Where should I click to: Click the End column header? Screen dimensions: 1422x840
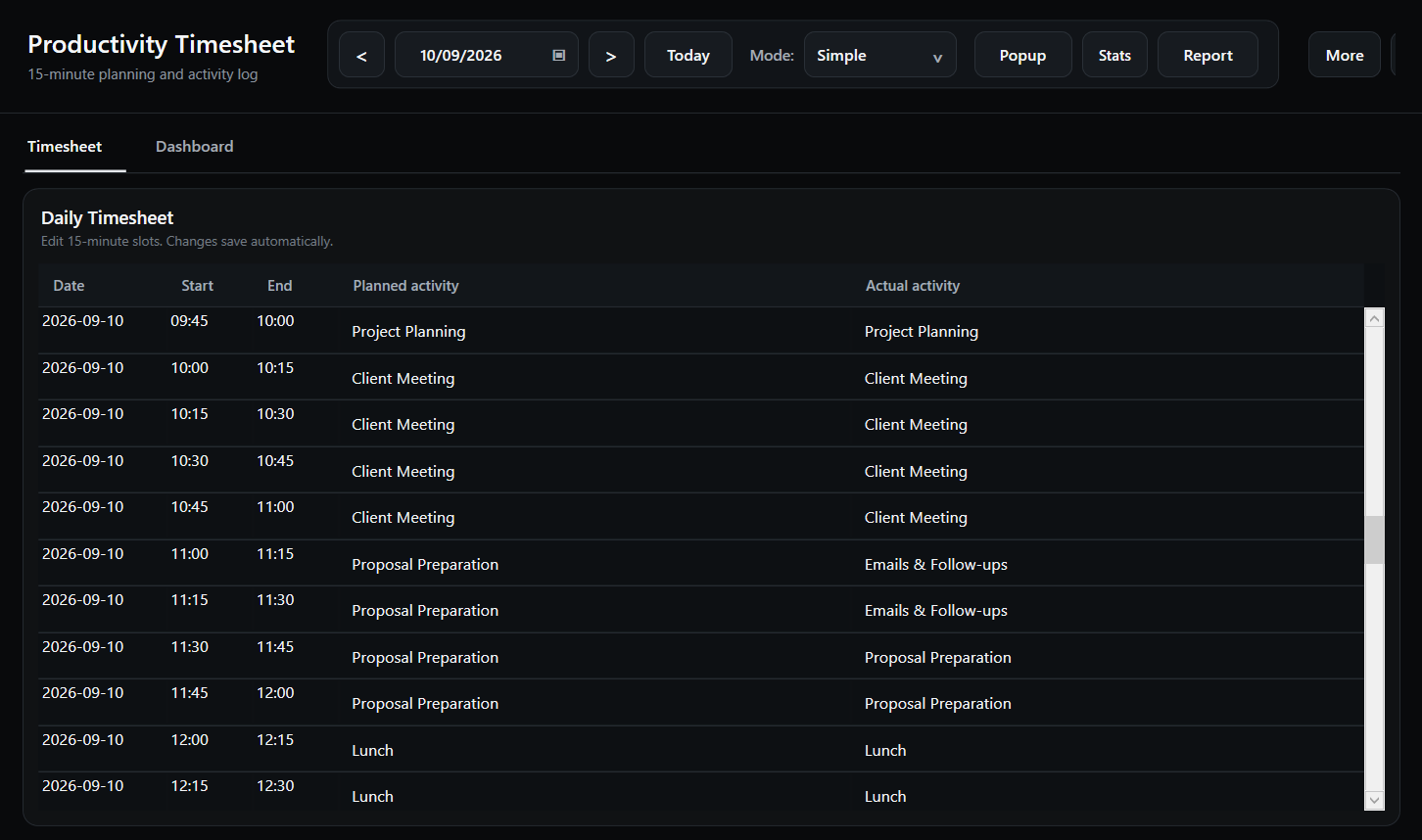280,286
